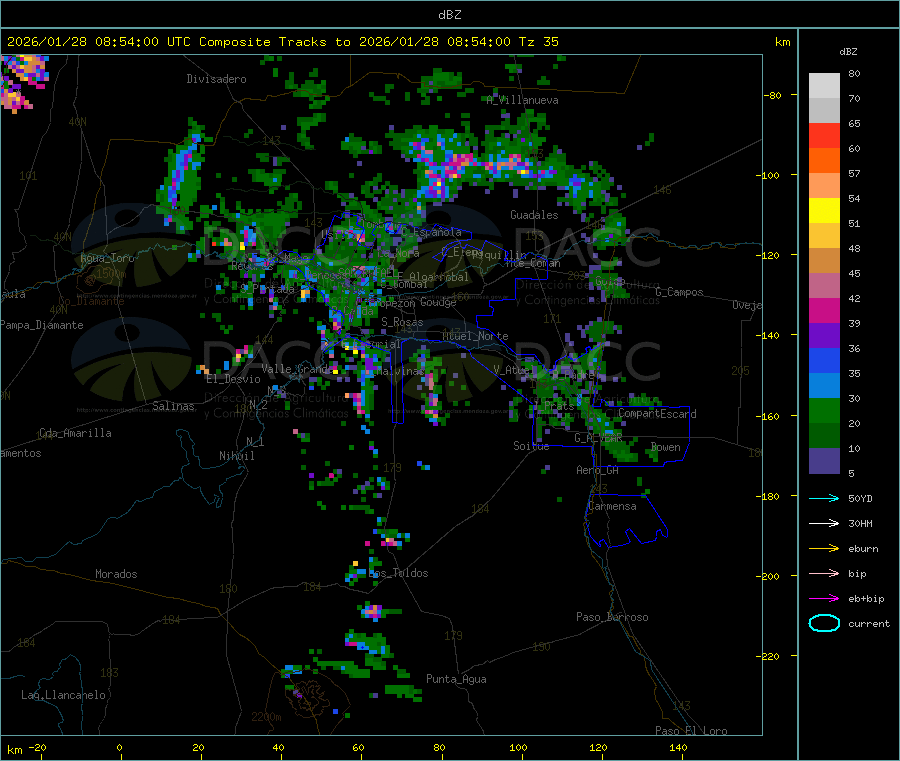Screen dimensions: 900x761
Task: Click the '140' km tick on bottom axis
Action: pos(678,747)
